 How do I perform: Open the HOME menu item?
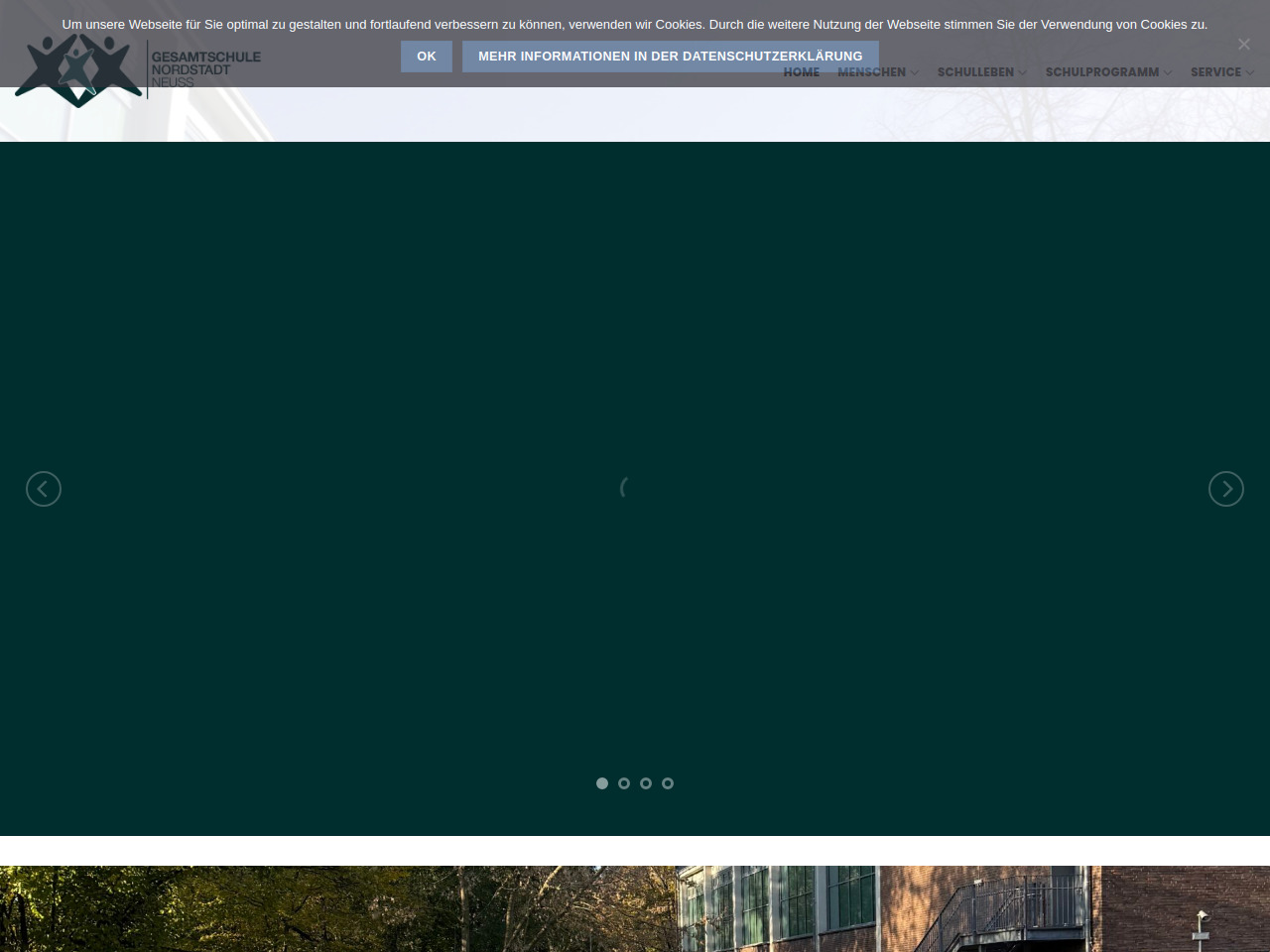pyautogui.click(x=802, y=72)
